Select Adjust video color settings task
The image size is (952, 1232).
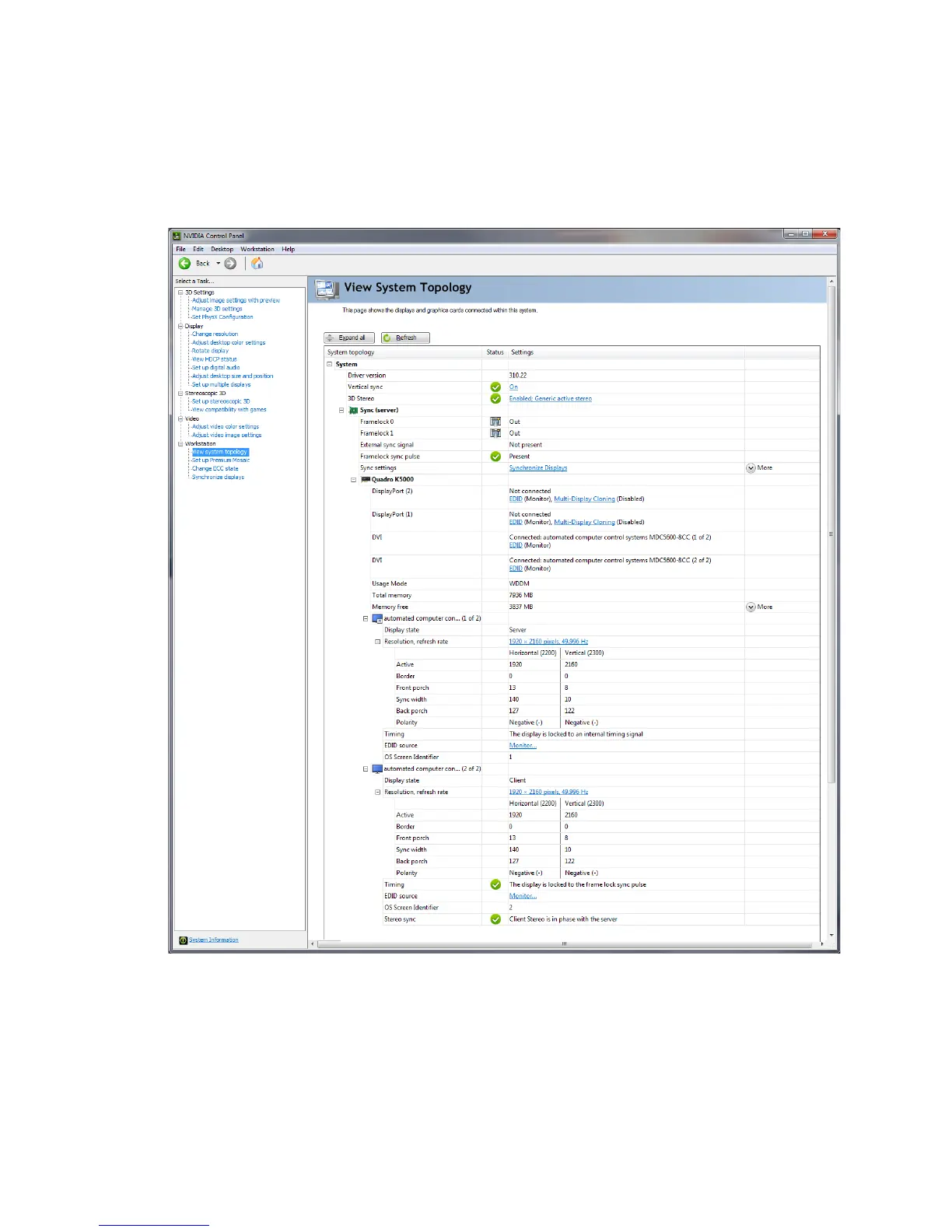click(x=226, y=427)
